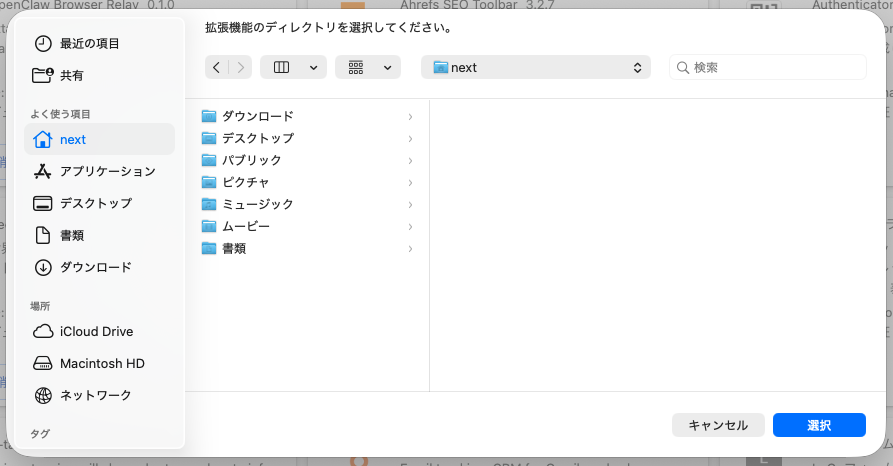Go back with the left arrow button
Image resolution: width=893 pixels, height=466 pixels.
[x=217, y=67]
